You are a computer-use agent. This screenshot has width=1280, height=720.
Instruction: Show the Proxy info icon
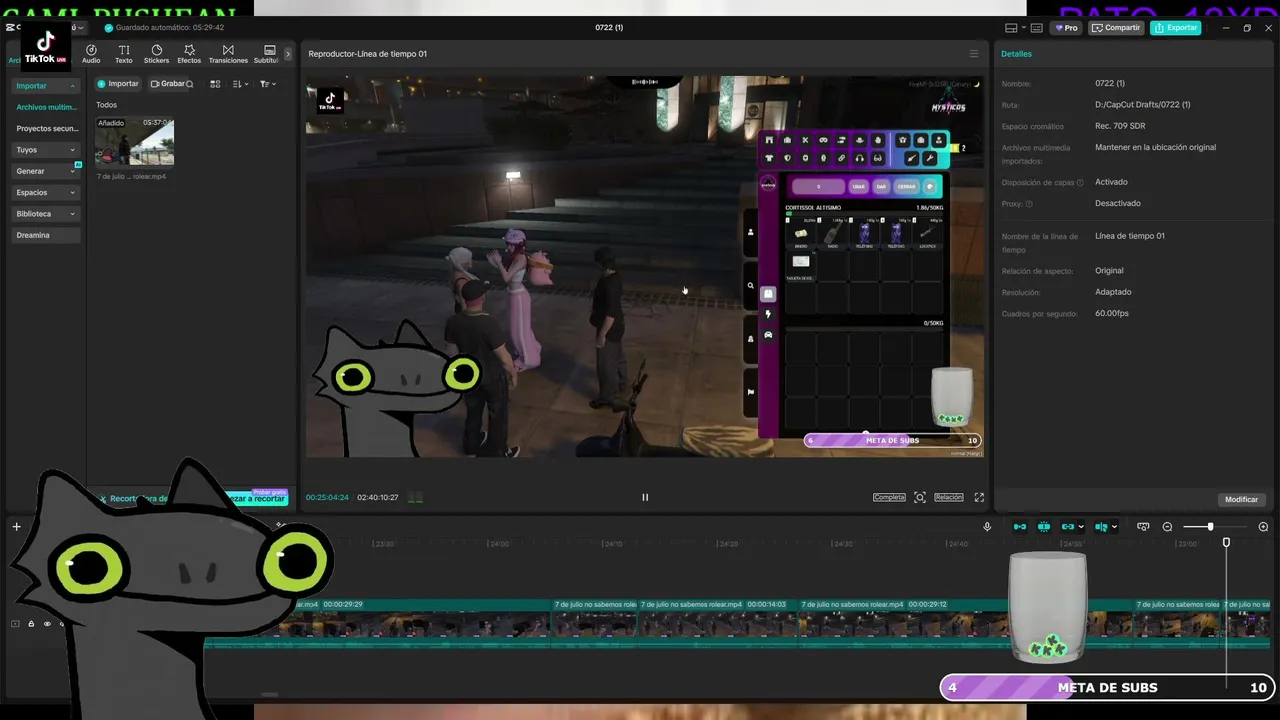click(1029, 204)
